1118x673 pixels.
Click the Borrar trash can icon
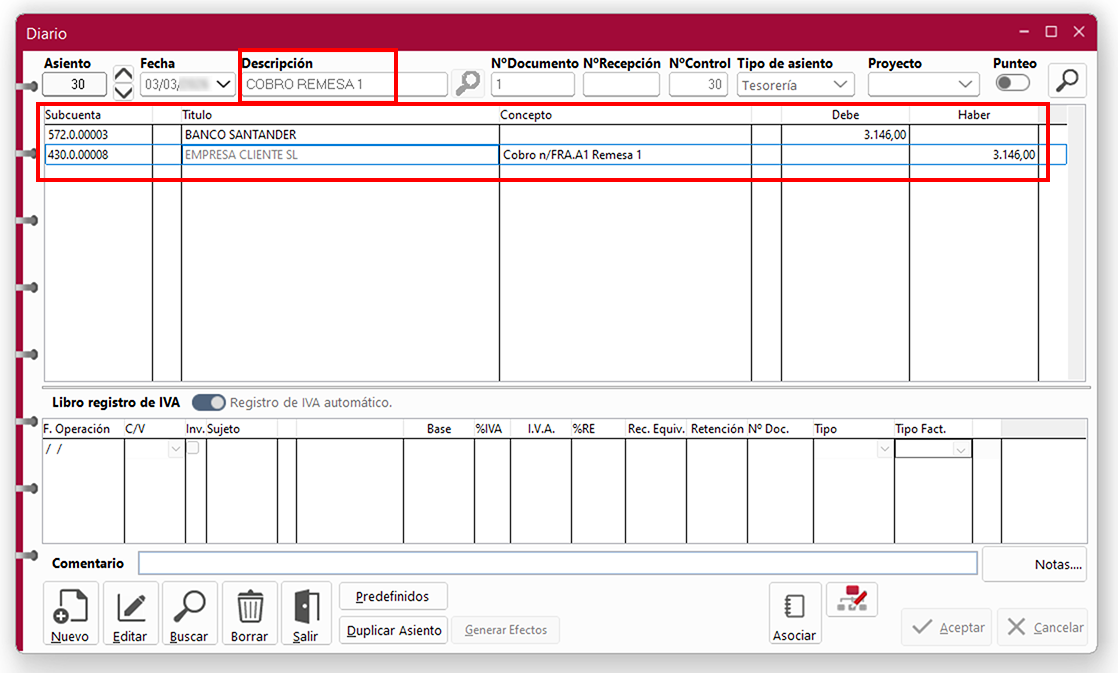(x=249, y=612)
